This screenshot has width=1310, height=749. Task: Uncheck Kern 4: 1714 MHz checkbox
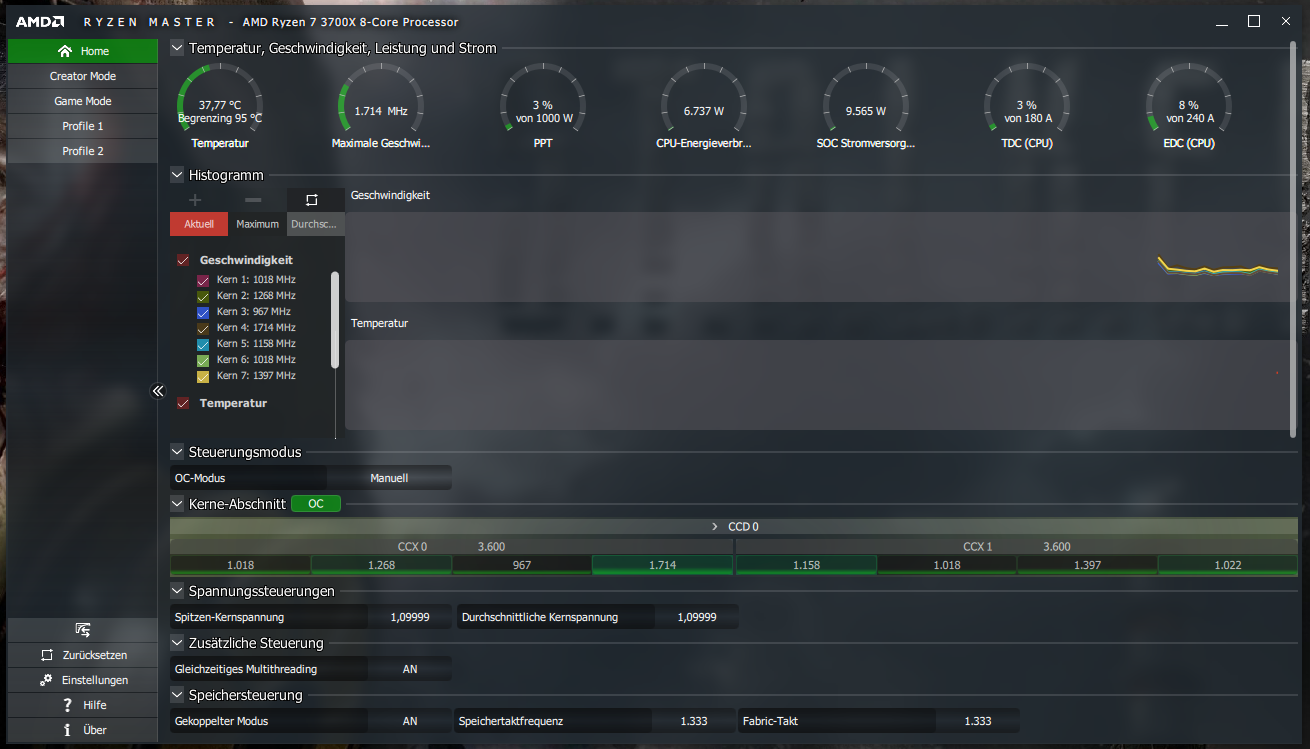(203, 329)
